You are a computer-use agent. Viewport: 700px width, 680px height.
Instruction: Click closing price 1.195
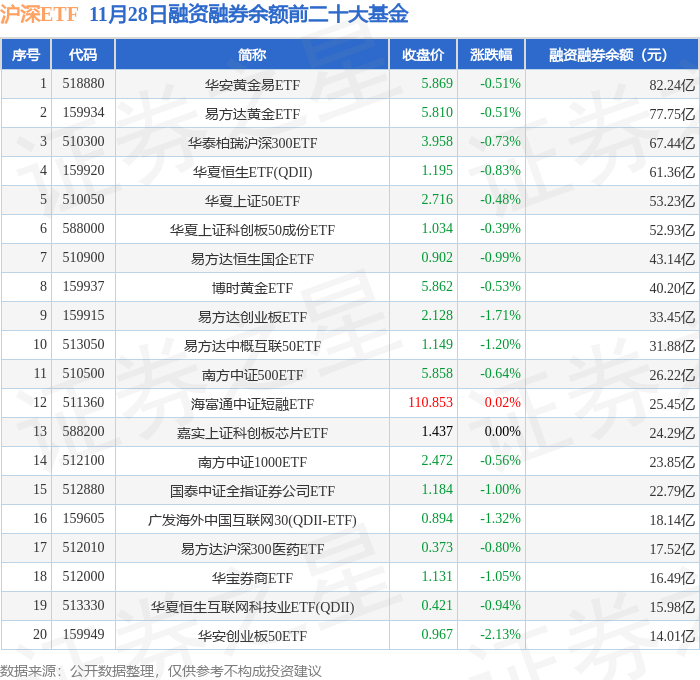click(437, 170)
